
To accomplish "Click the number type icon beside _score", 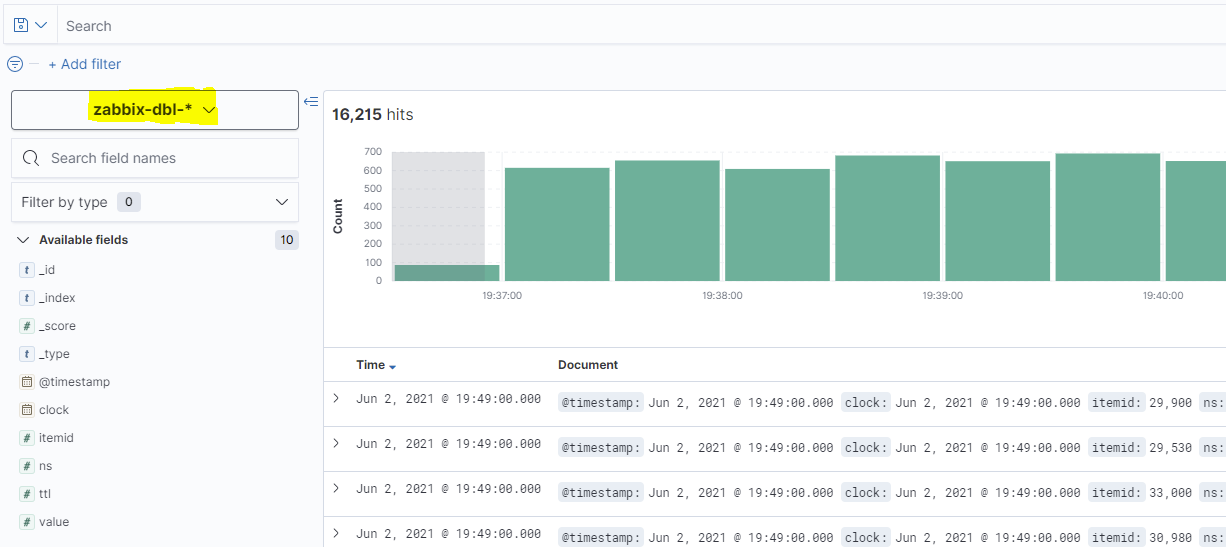I will [x=27, y=326].
